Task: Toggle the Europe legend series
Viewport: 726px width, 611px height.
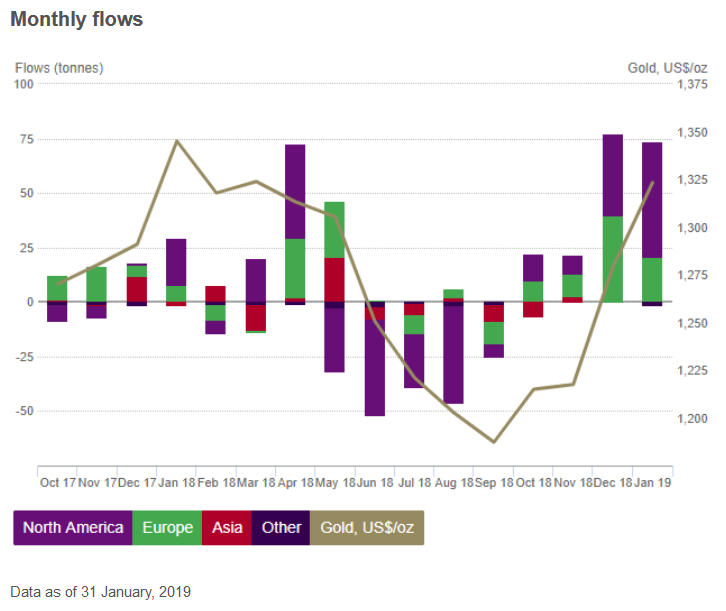Action: coord(166,527)
